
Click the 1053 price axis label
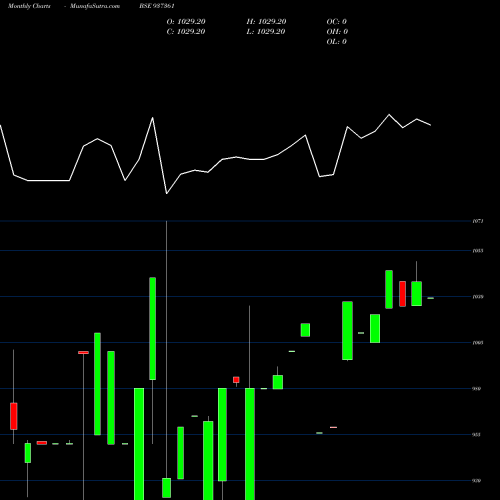click(478, 251)
